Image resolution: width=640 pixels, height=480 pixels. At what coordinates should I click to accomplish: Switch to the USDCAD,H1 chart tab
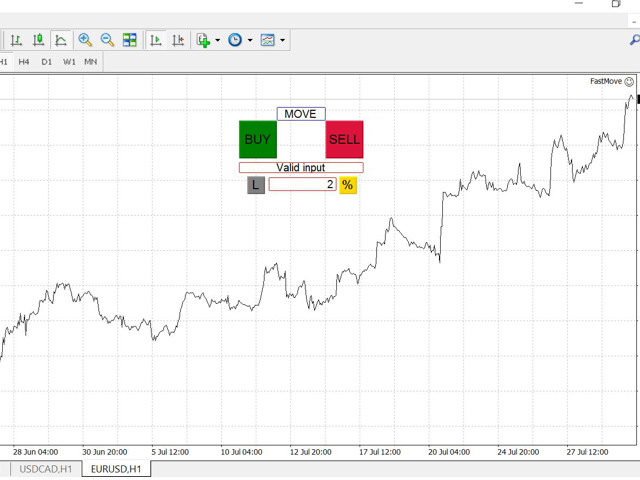(45, 468)
